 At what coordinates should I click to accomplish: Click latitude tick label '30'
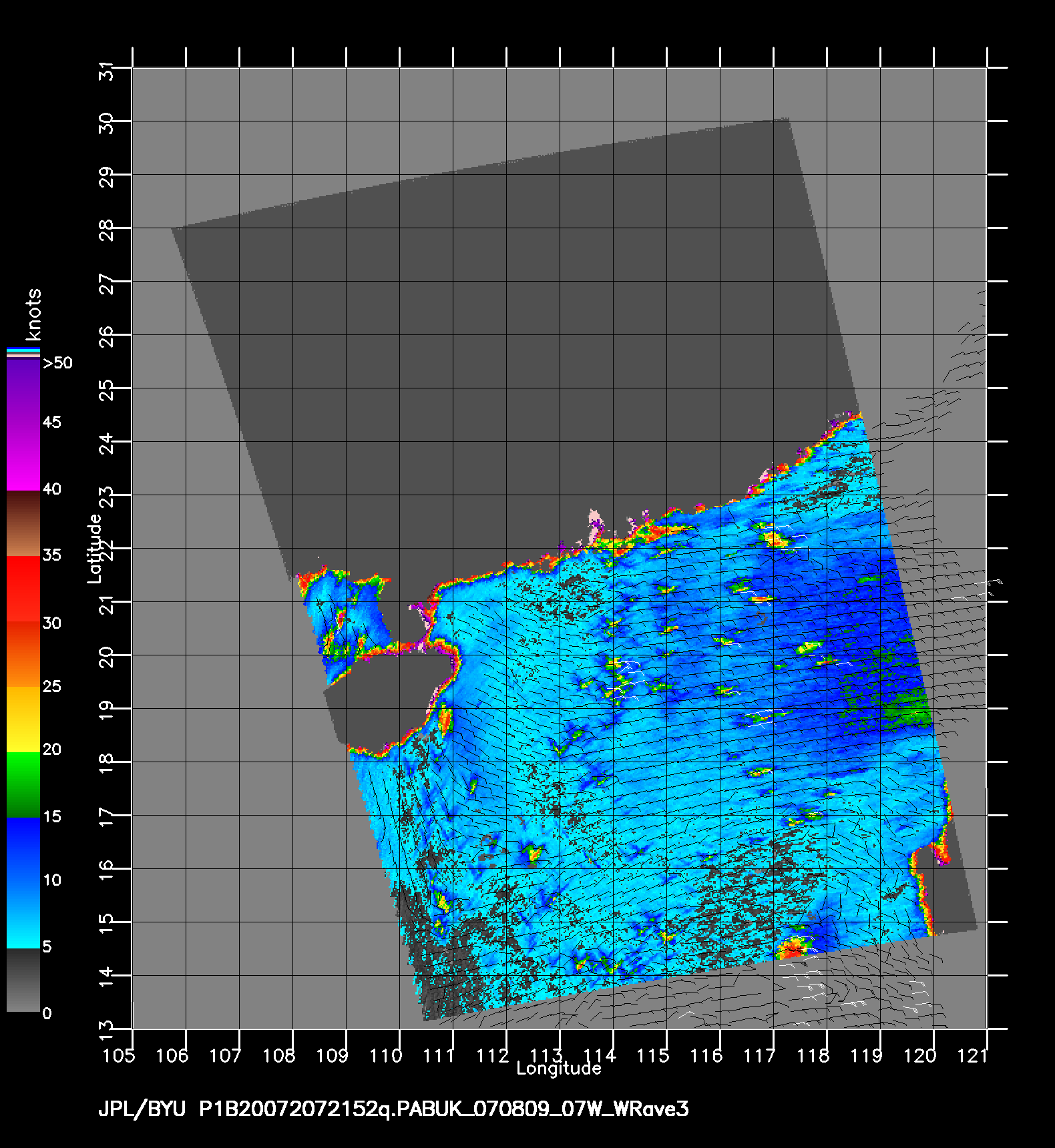[107, 124]
